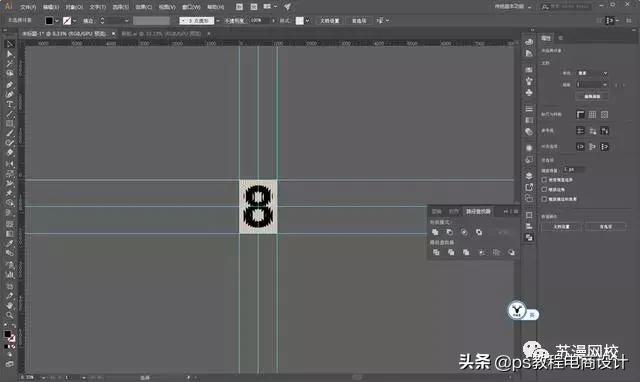Viewport: 640px width, 382px height.
Task: Open Asset Export panel from dock
Action: [x=529, y=187]
